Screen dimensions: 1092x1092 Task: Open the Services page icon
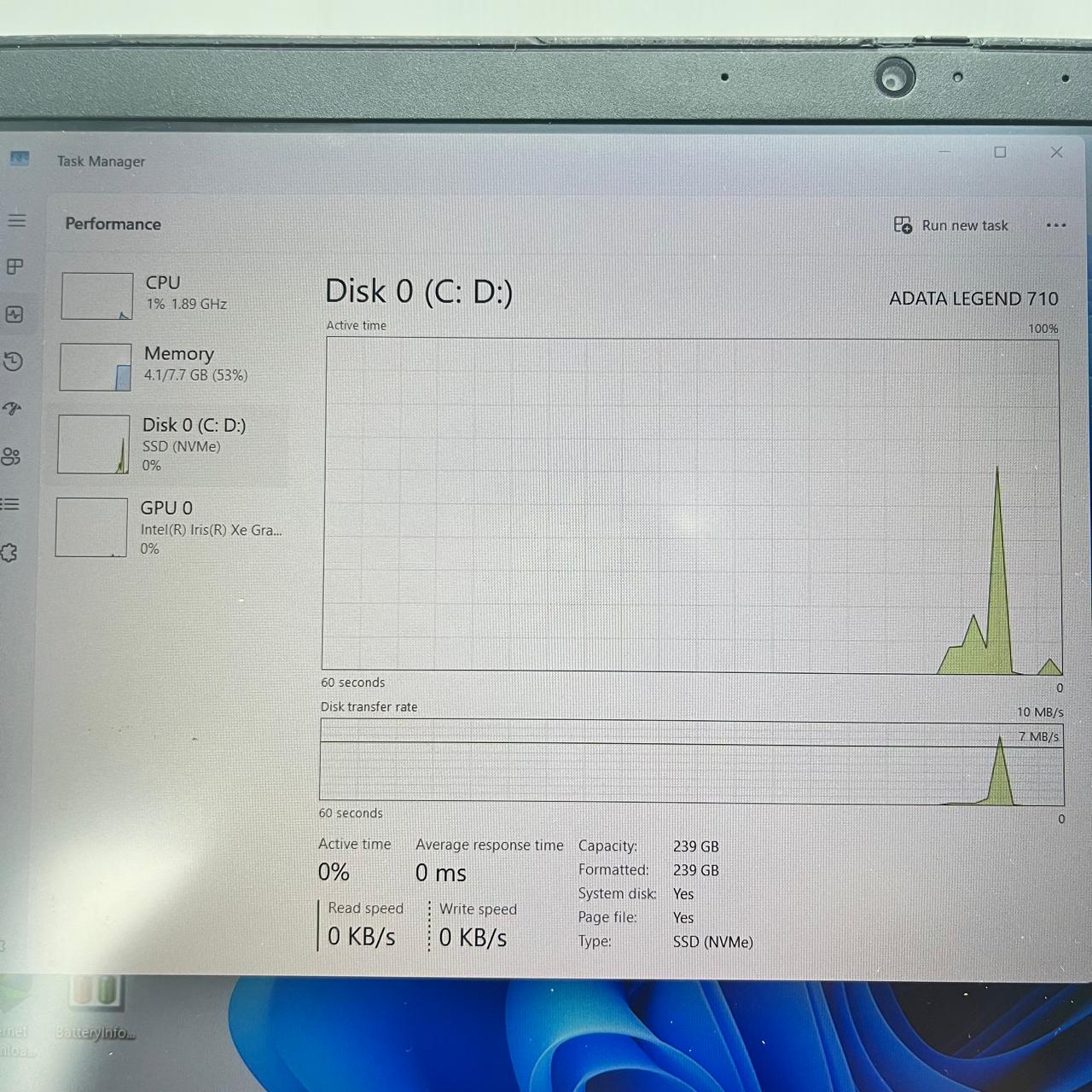pos(9,553)
